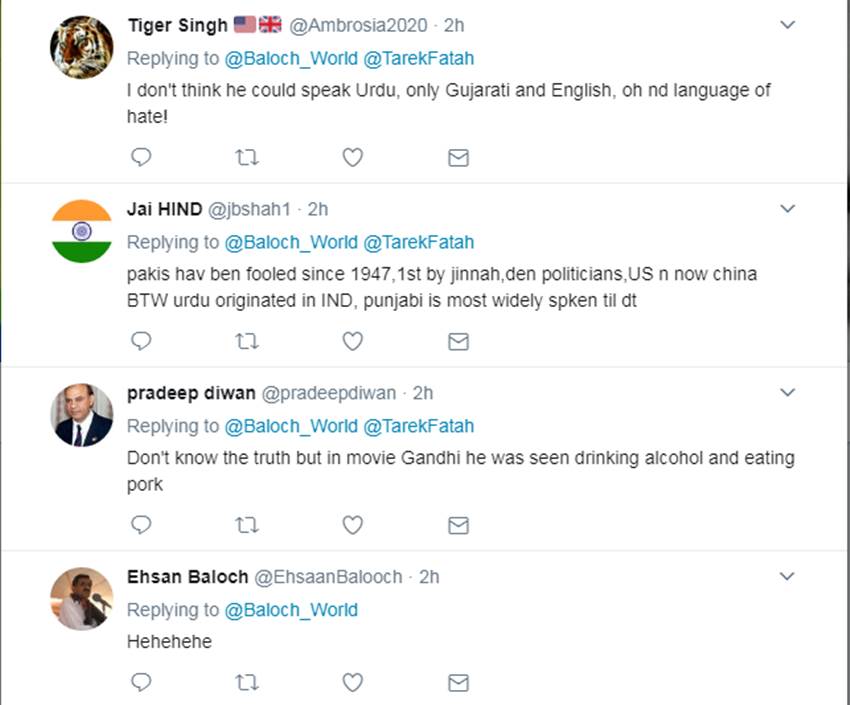Open more options for Tiger Singh's tweet
This screenshot has height=705, width=850.
(787, 25)
